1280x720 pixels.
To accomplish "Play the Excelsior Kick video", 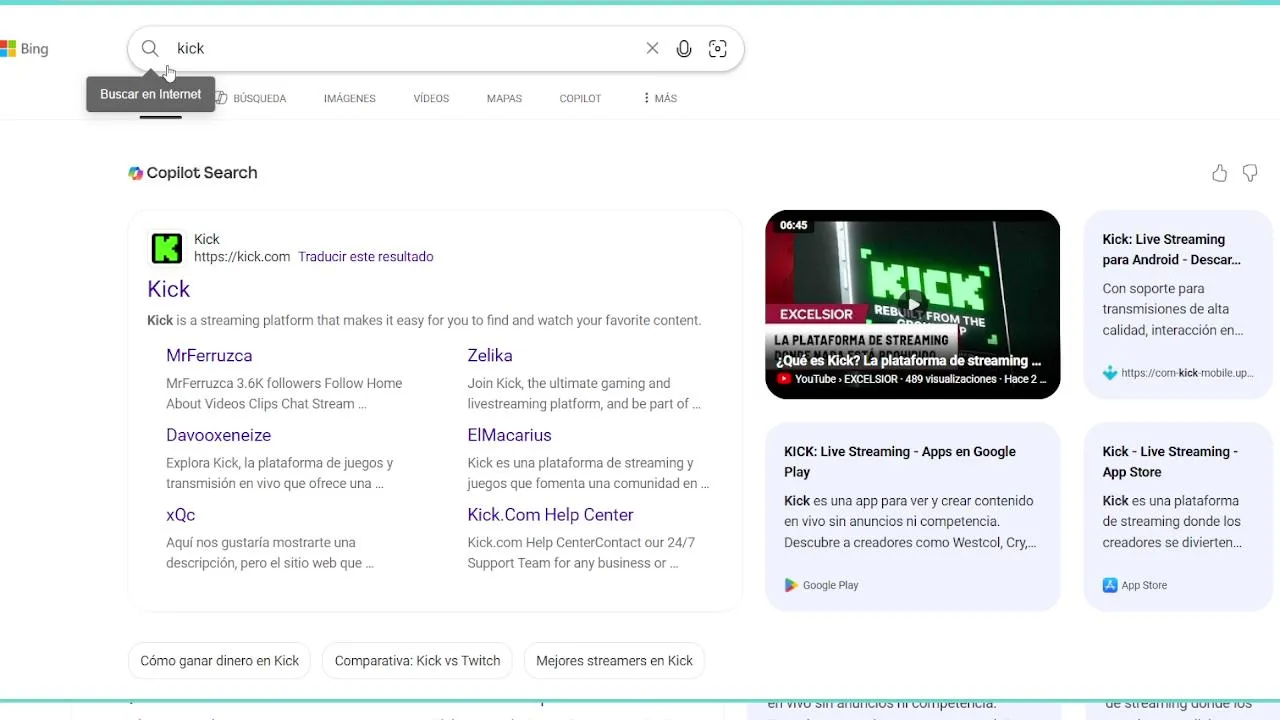I will pyautogui.click(x=912, y=304).
